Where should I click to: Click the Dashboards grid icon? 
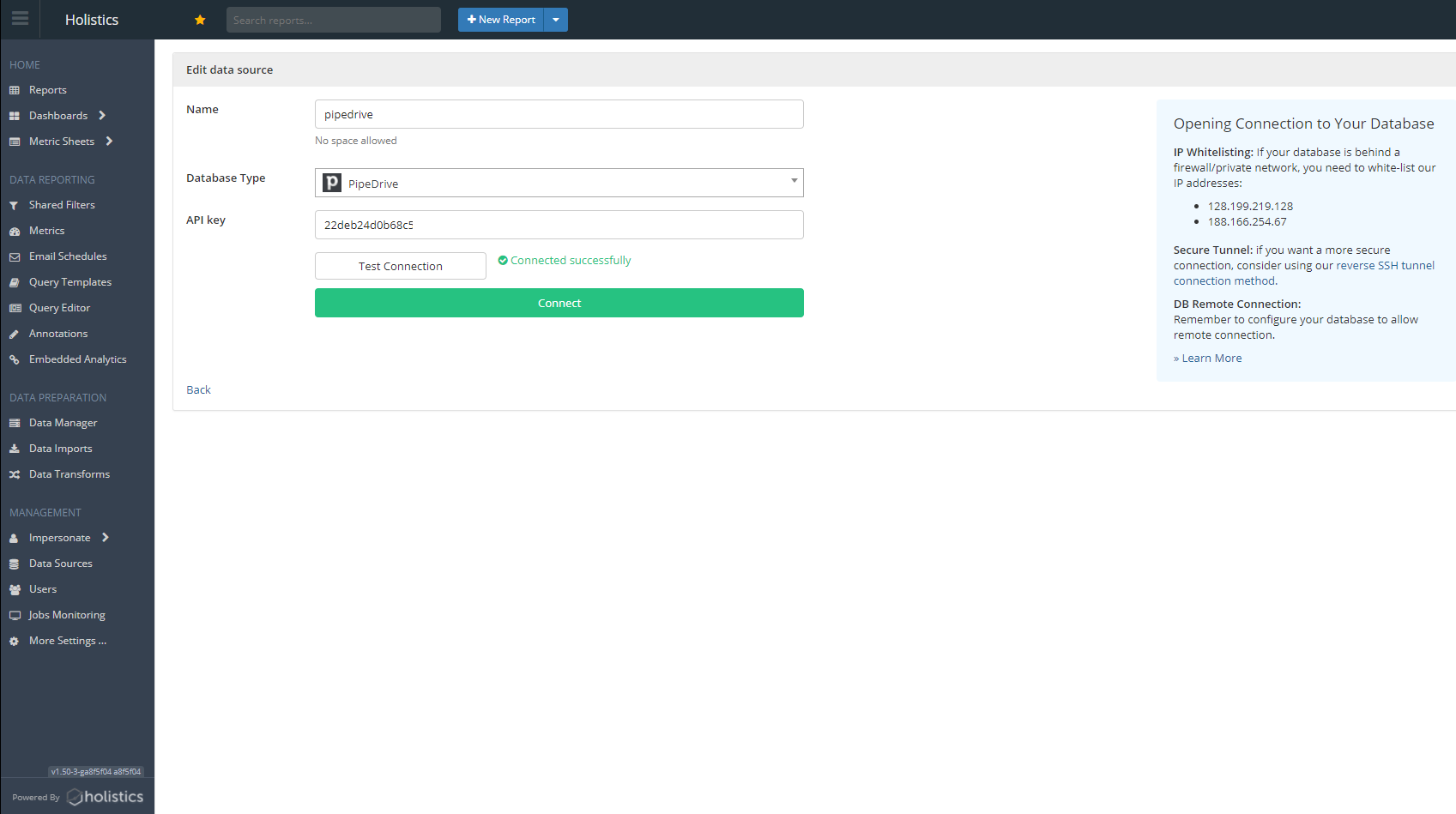(15, 116)
